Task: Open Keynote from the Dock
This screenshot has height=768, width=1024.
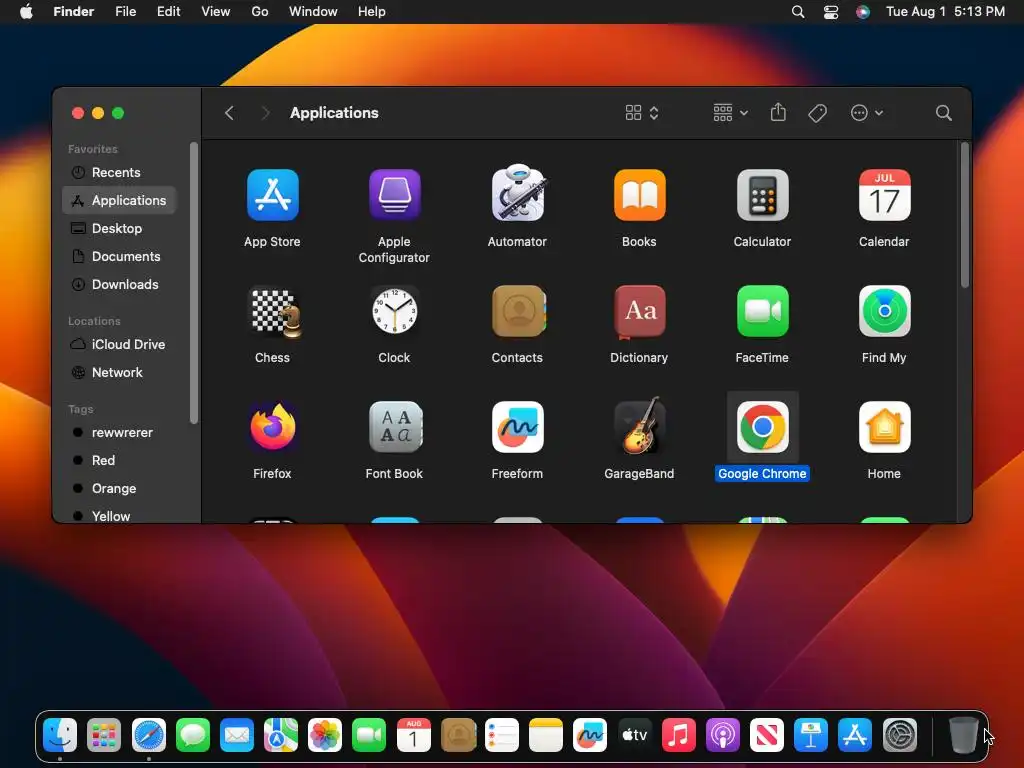Action: [811, 735]
